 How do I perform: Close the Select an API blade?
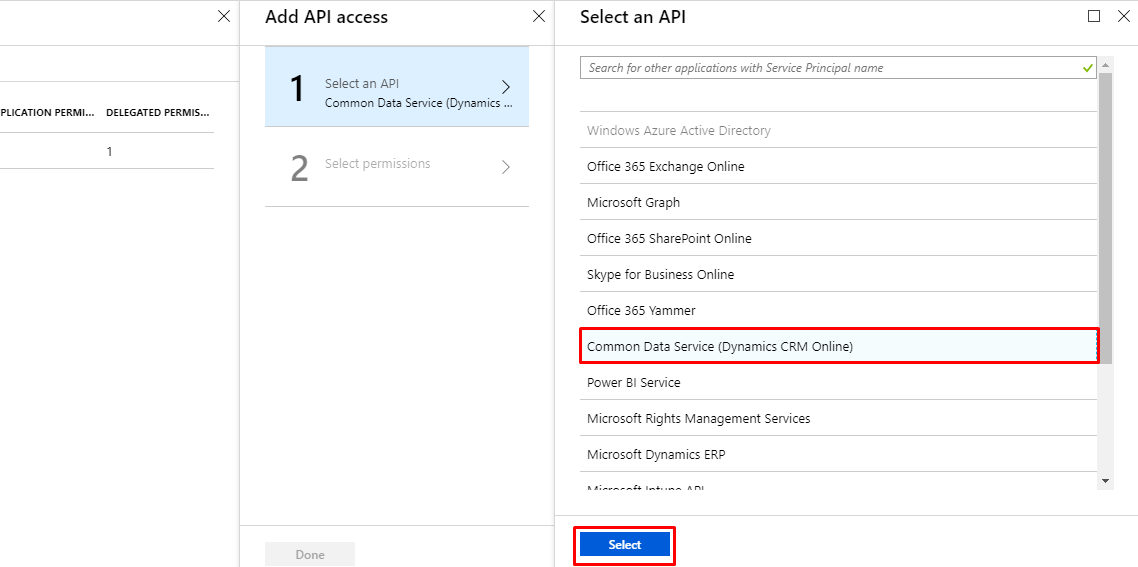pyautogui.click(x=1123, y=17)
